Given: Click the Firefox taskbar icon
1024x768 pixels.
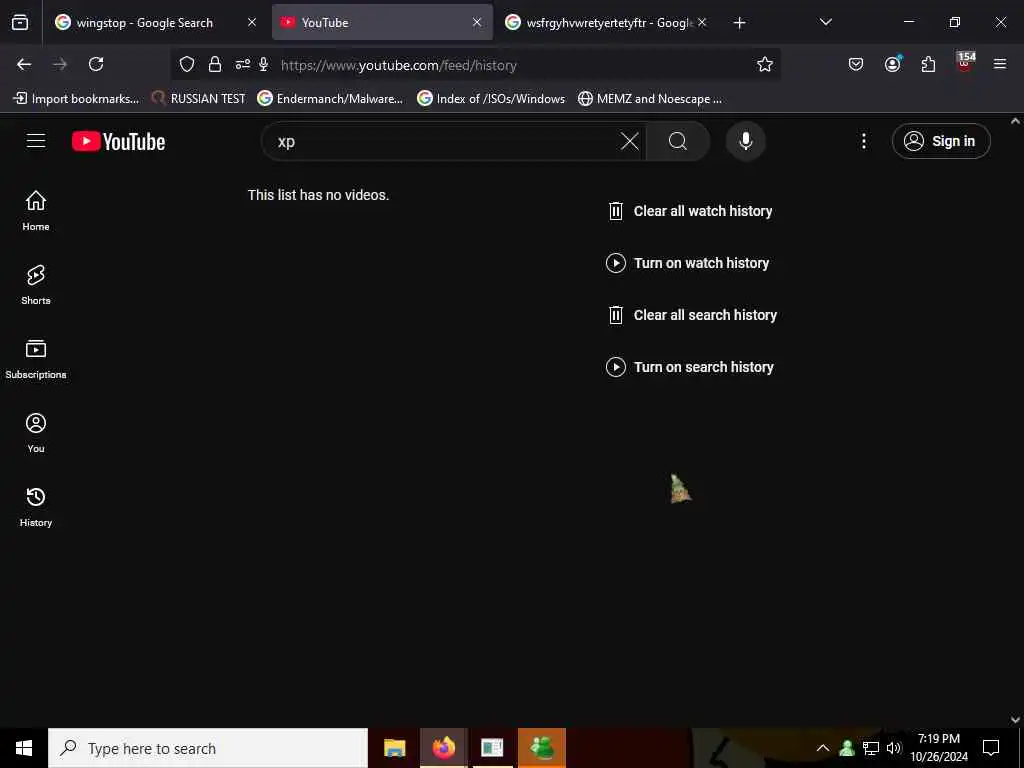Looking at the screenshot, I should tap(443, 748).
